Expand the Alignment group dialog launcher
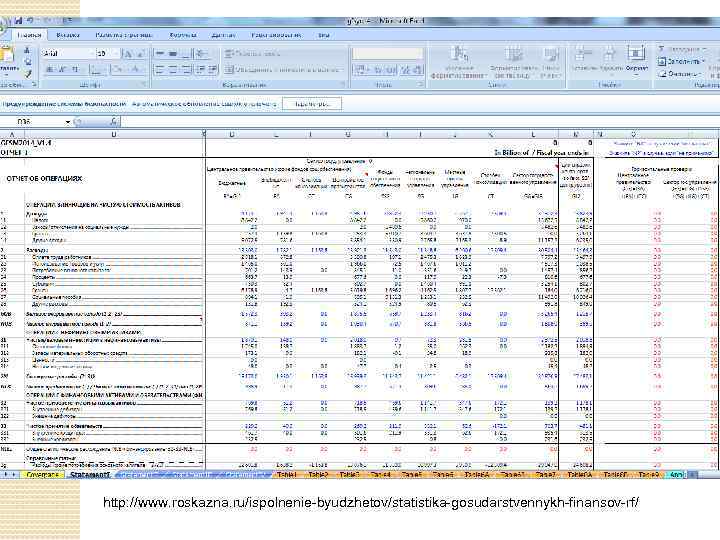The width and height of the screenshot is (720, 540). click(343, 84)
